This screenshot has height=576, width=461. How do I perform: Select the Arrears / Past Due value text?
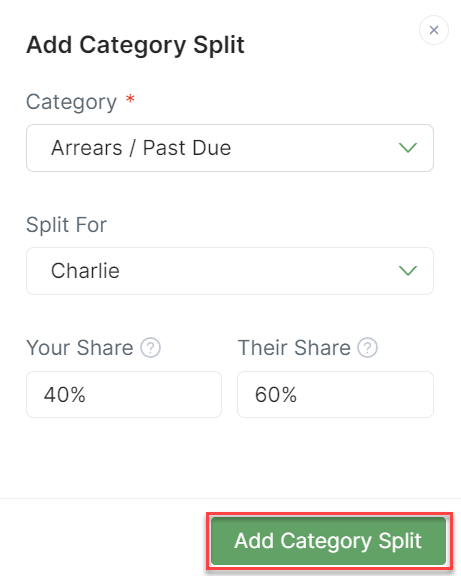(141, 148)
